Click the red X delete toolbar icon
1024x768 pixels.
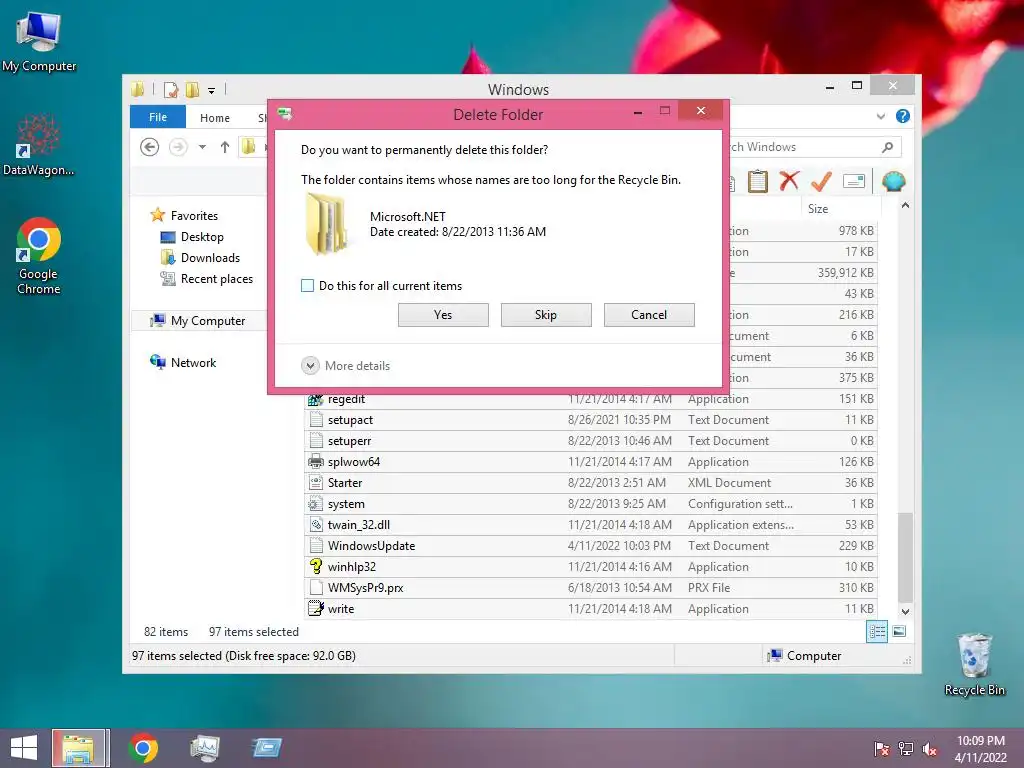789,181
